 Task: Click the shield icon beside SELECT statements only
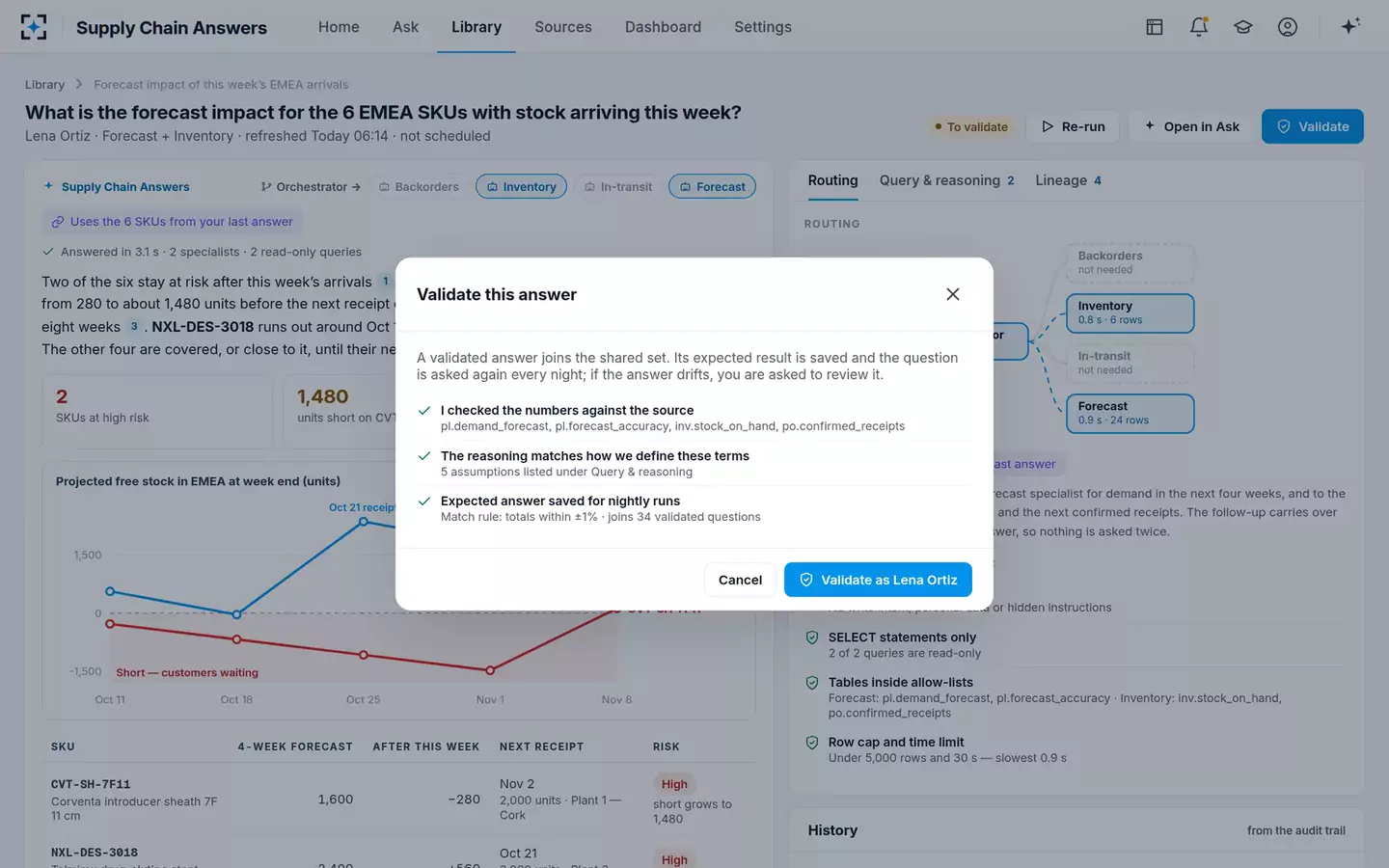[x=812, y=637]
